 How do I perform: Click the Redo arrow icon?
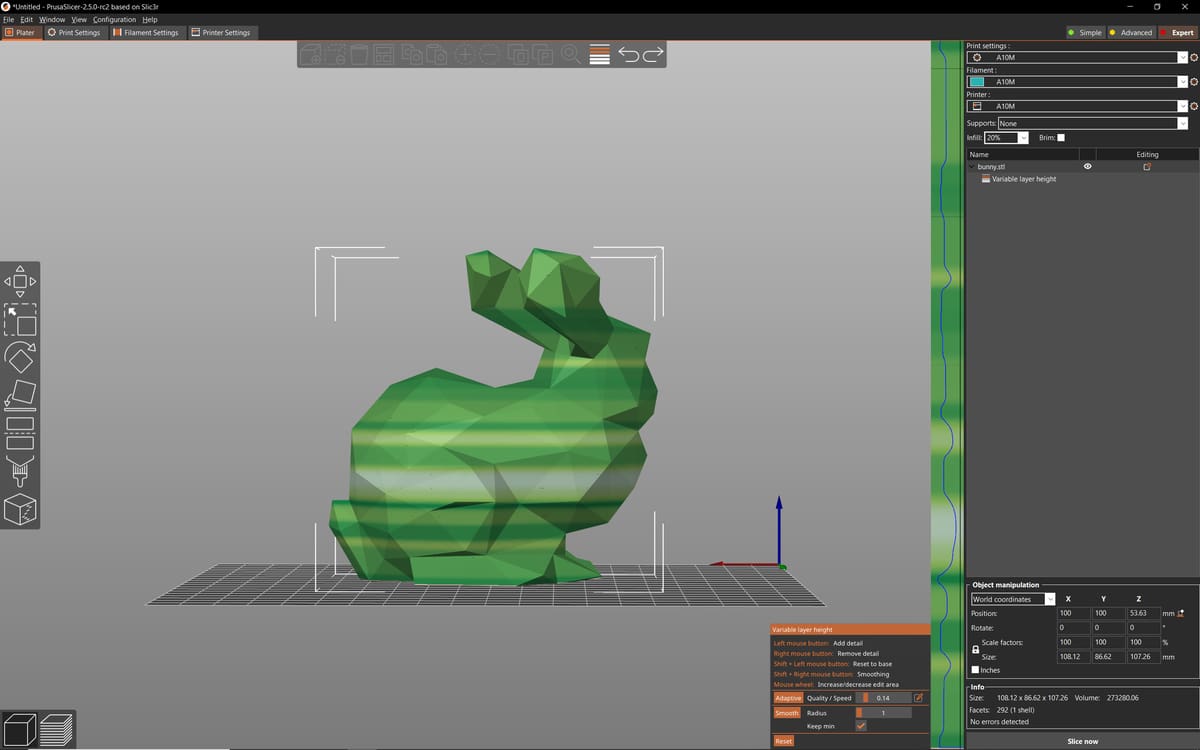(x=653, y=54)
